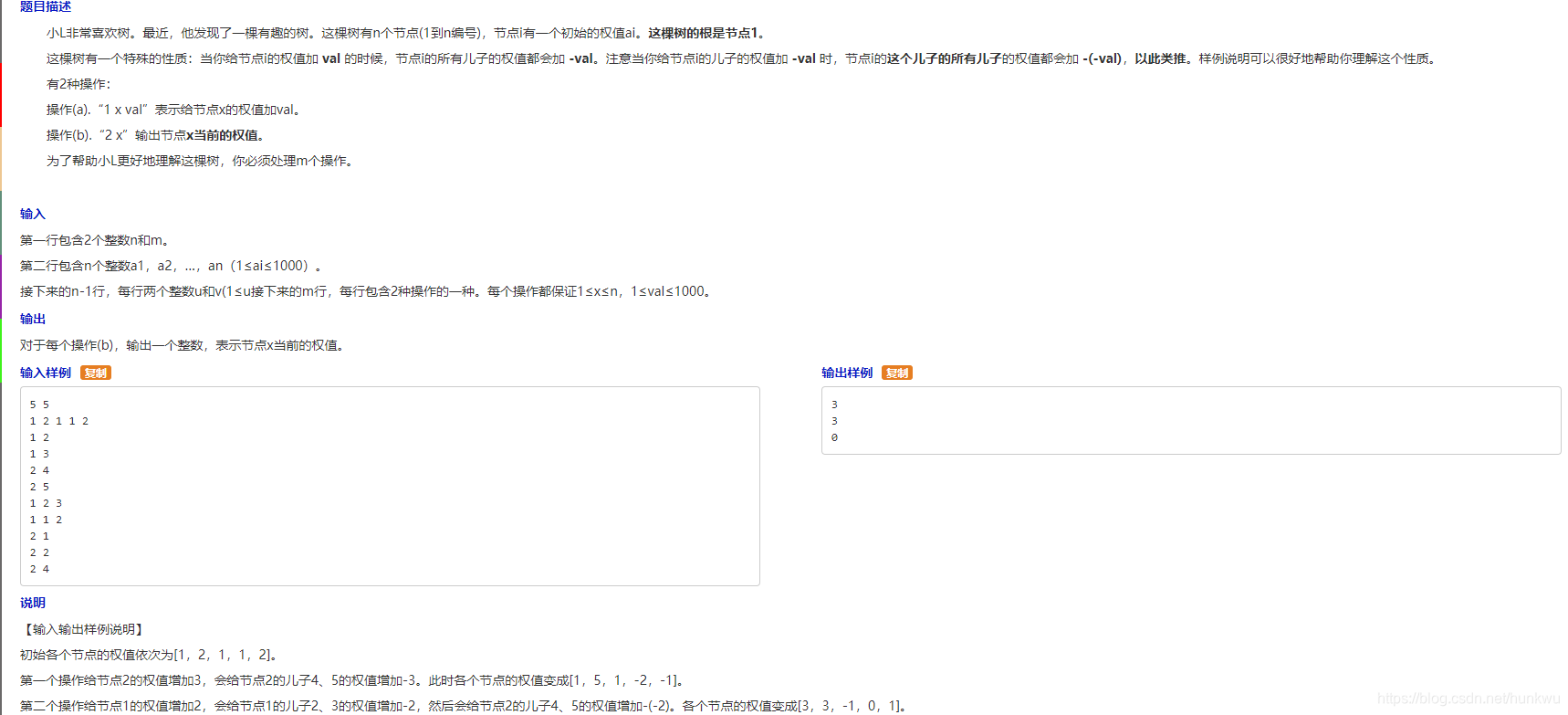Click sample input row "1 2 1 1 2"
This screenshot has height=715, width=1568.
point(59,421)
